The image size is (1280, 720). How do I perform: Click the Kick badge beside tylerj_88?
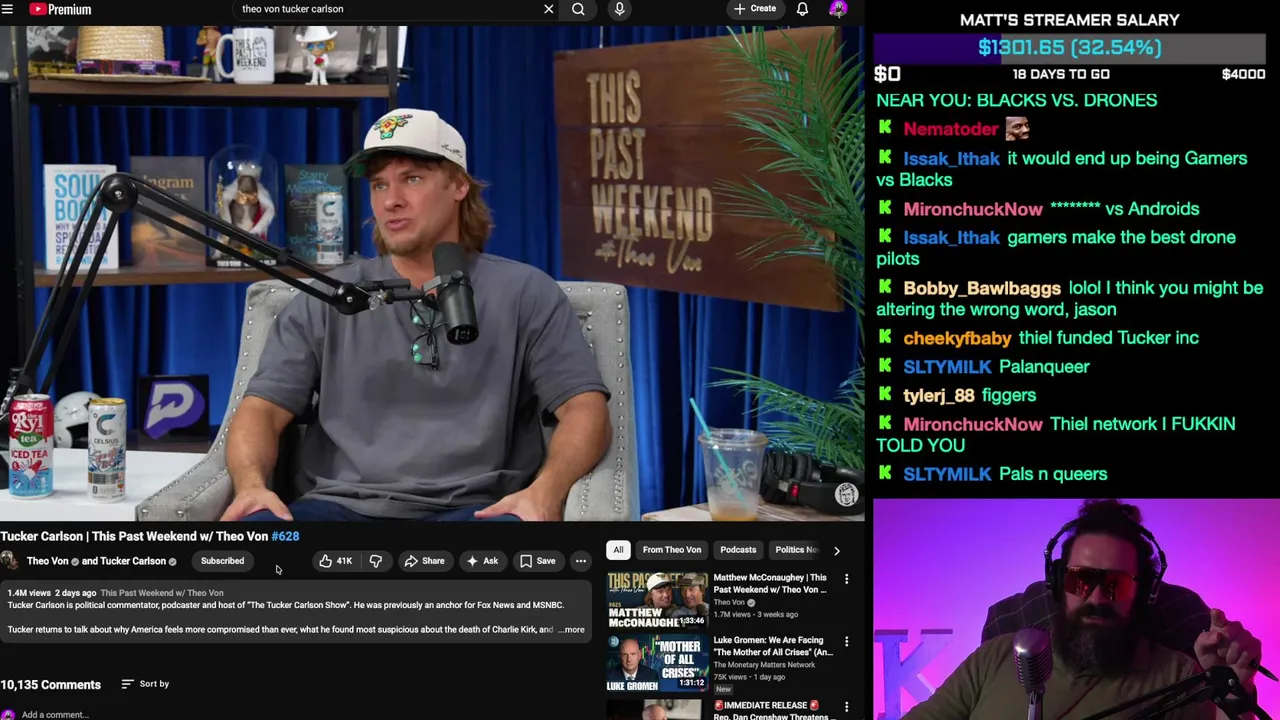pos(885,394)
